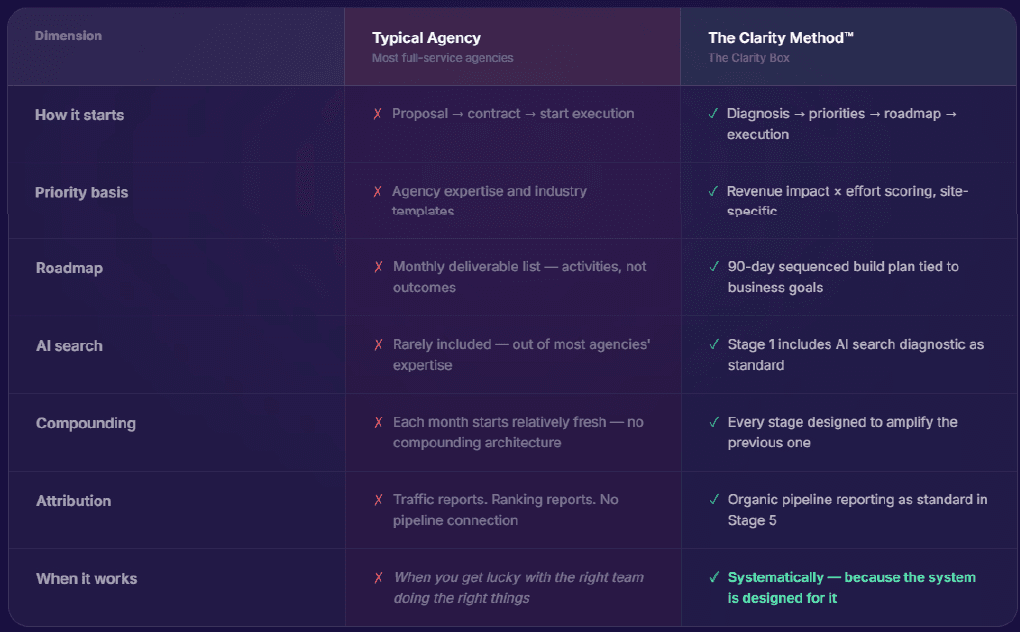Select the 'When it works' row label
The height and width of the screenshot is (632, 1020).
[87, 579]
